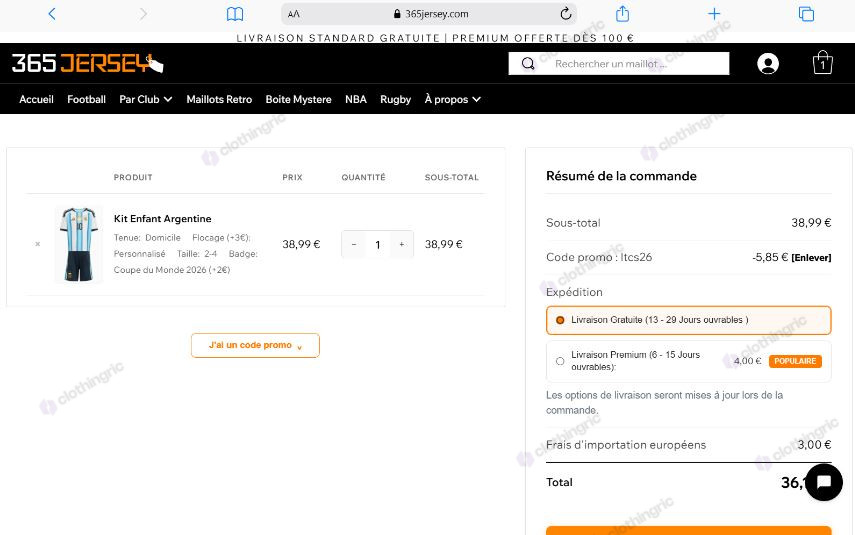This screenshot has width=855, height=535.
Task: Open Boite Mystere section
Action: click(x=298, y=99)
